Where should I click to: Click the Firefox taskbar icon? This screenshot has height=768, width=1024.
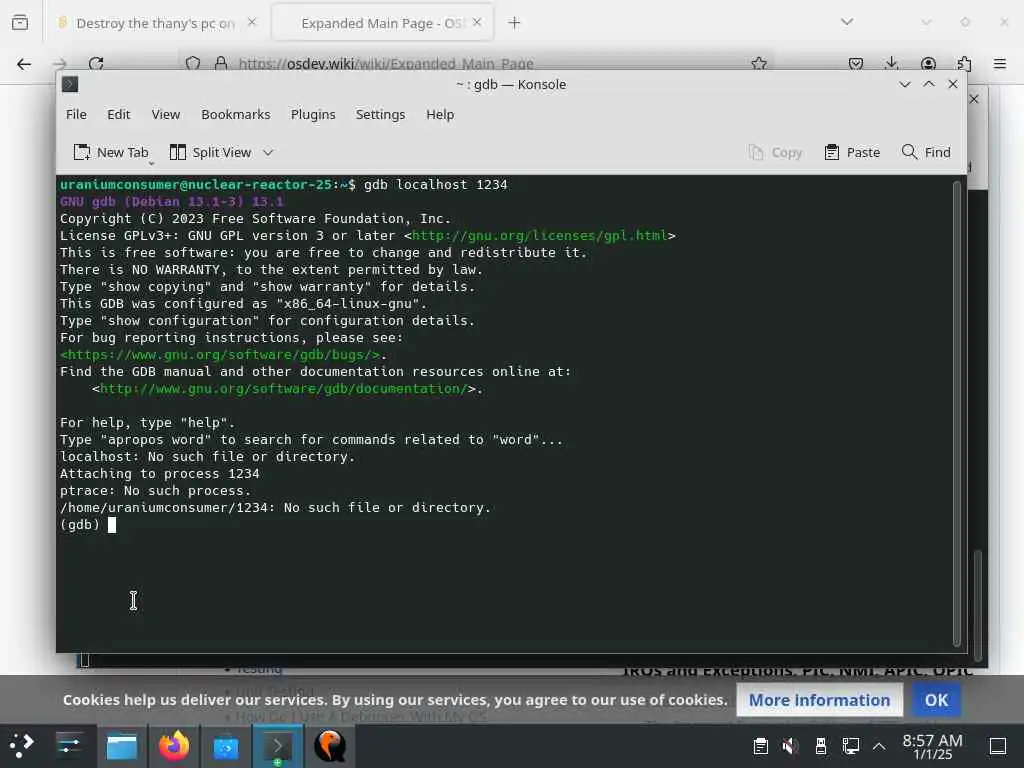tap(174, 746)
